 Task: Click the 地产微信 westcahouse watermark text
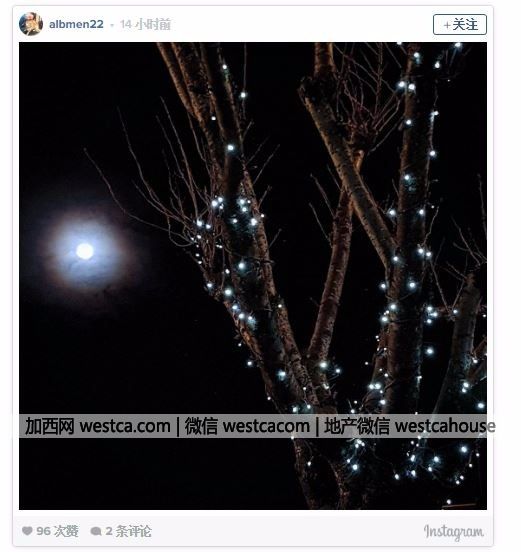[409, 426]
